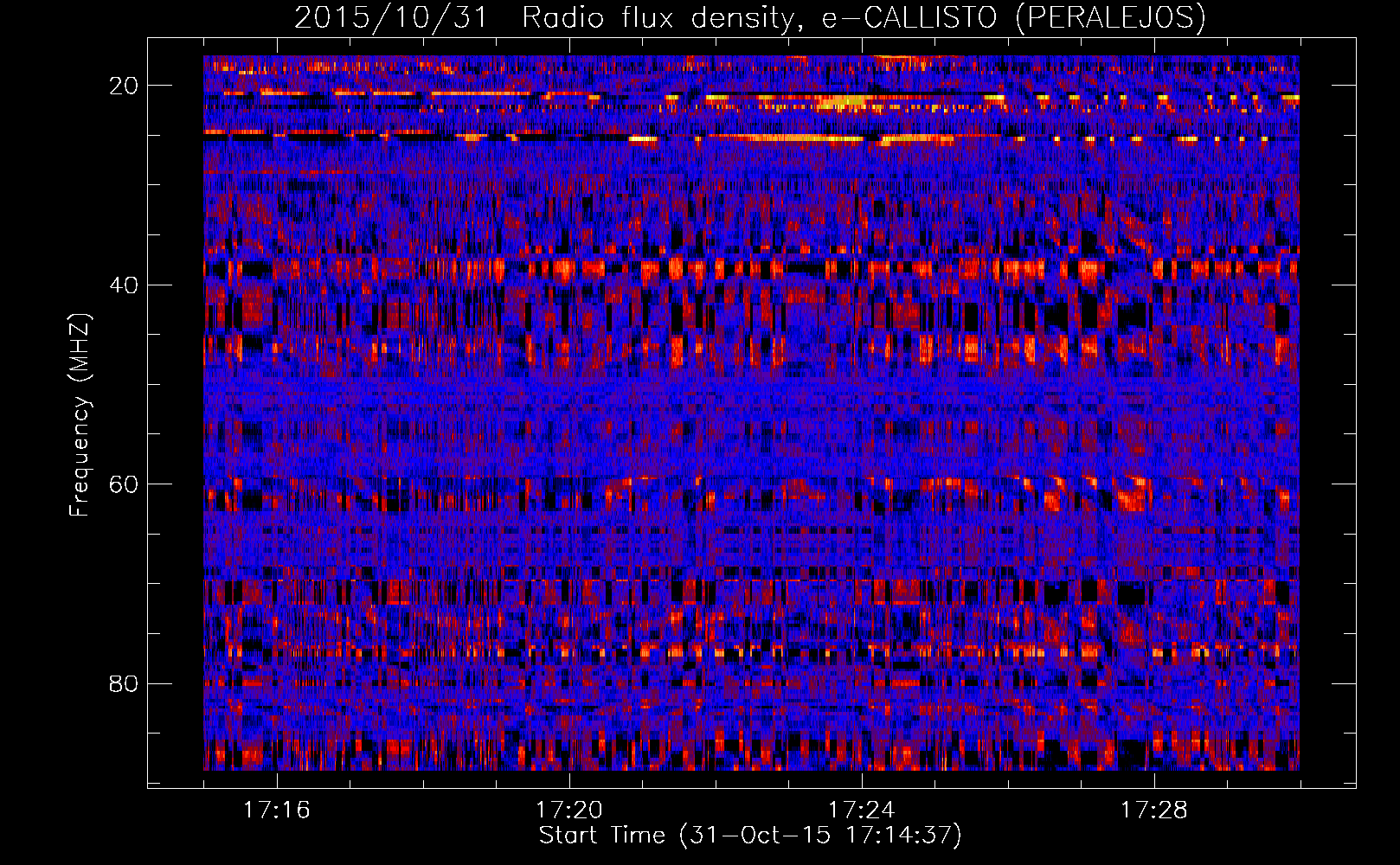Viewport: 1400px width, 865px height.
Task: Click the 'Start Time (31-Oct-15 17:14:37)' label
Action: click(750, 836)
